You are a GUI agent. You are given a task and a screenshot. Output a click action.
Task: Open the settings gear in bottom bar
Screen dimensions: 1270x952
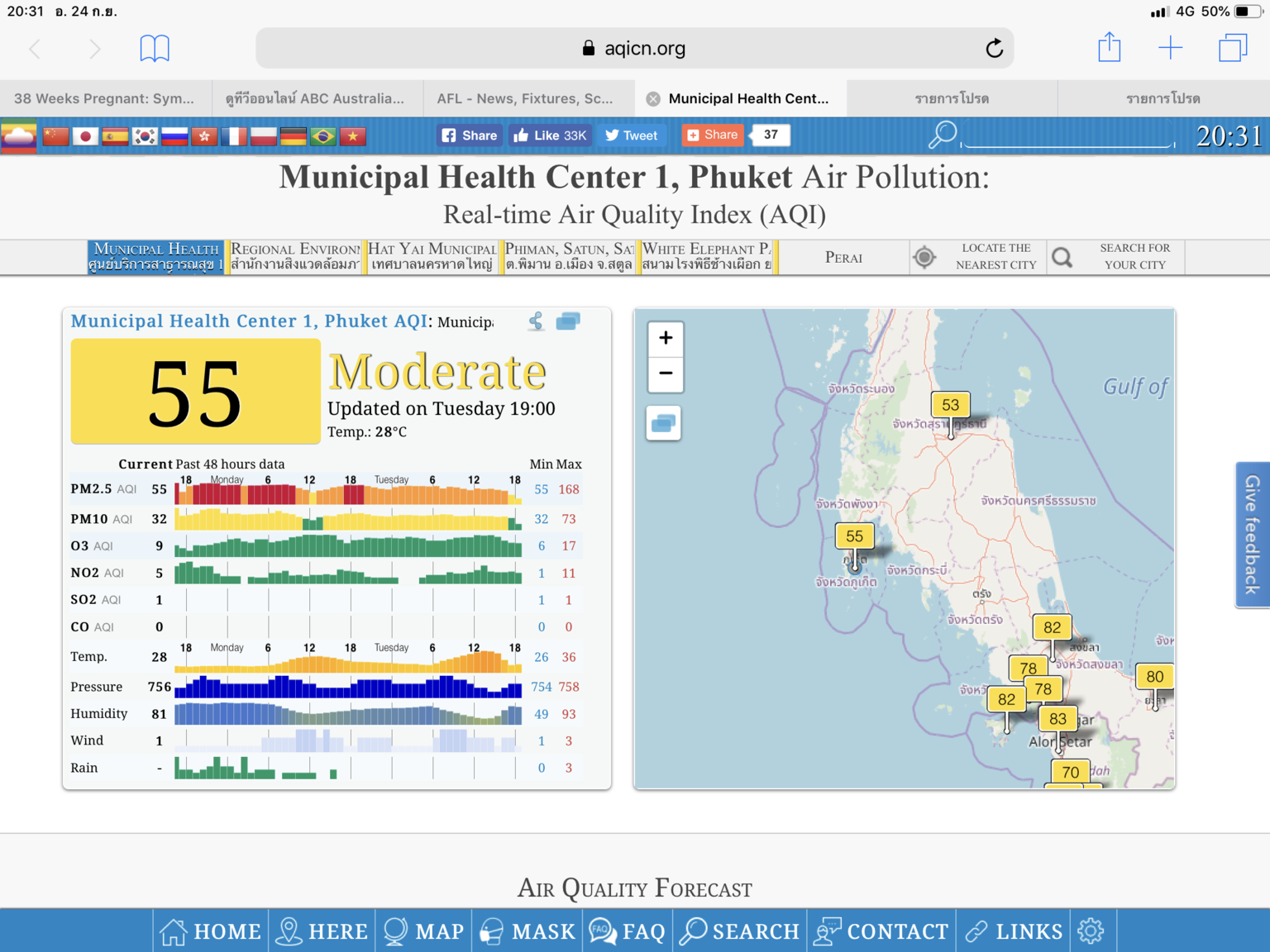tap(1091, 931)
